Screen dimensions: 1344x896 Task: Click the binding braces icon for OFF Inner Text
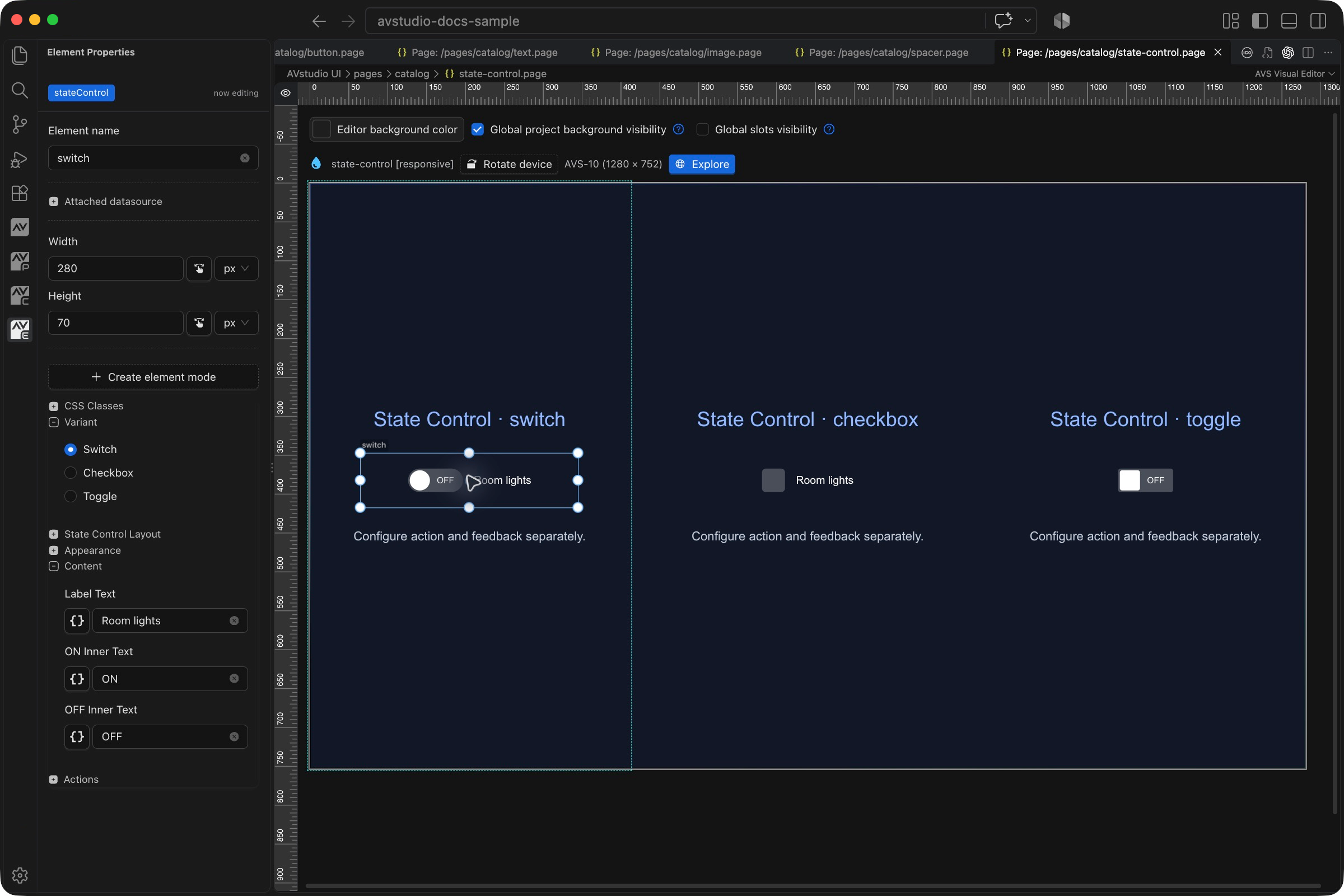click(x=77, y=736)
